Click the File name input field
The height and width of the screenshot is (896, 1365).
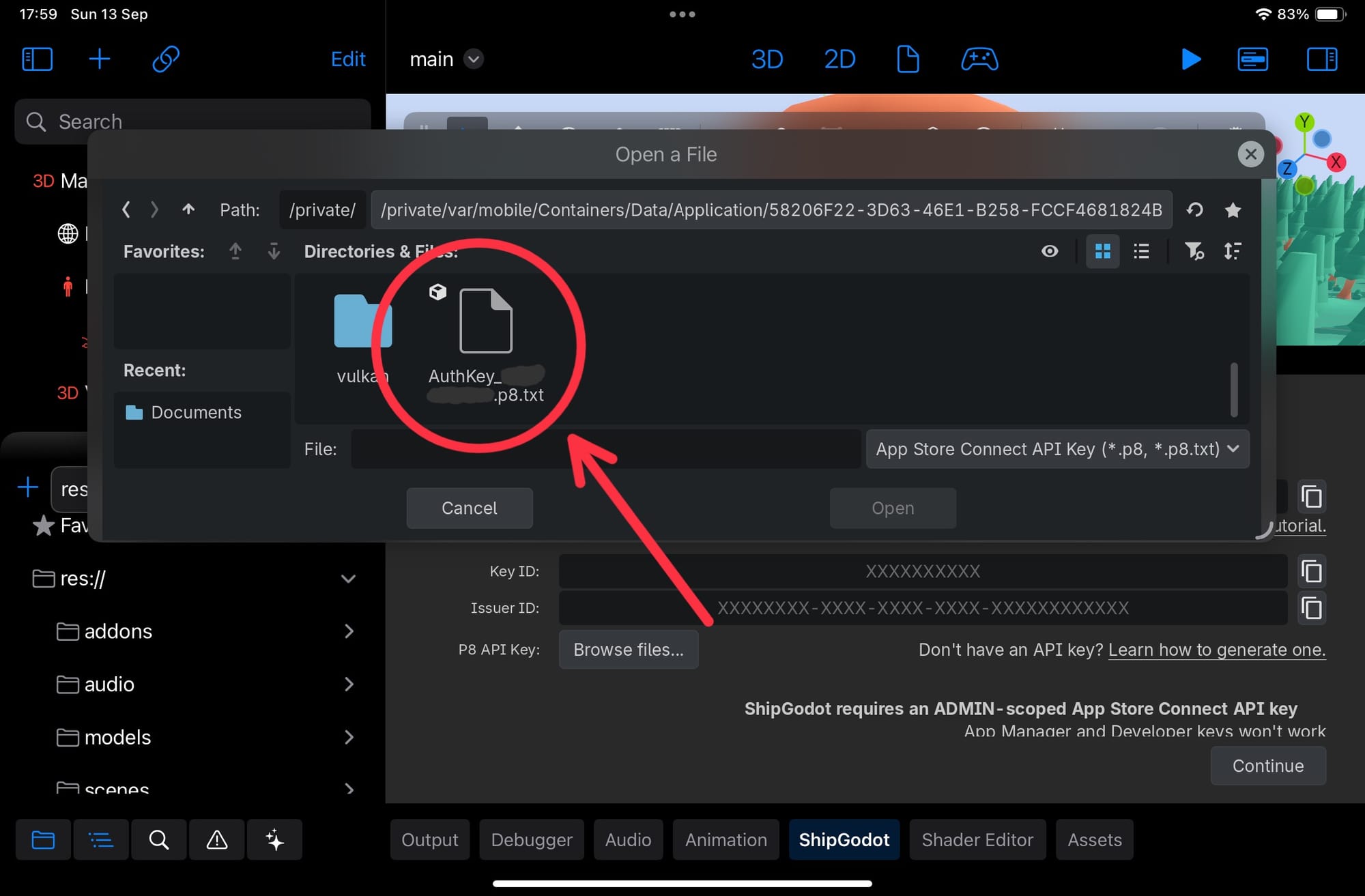[x=605, y=449]
